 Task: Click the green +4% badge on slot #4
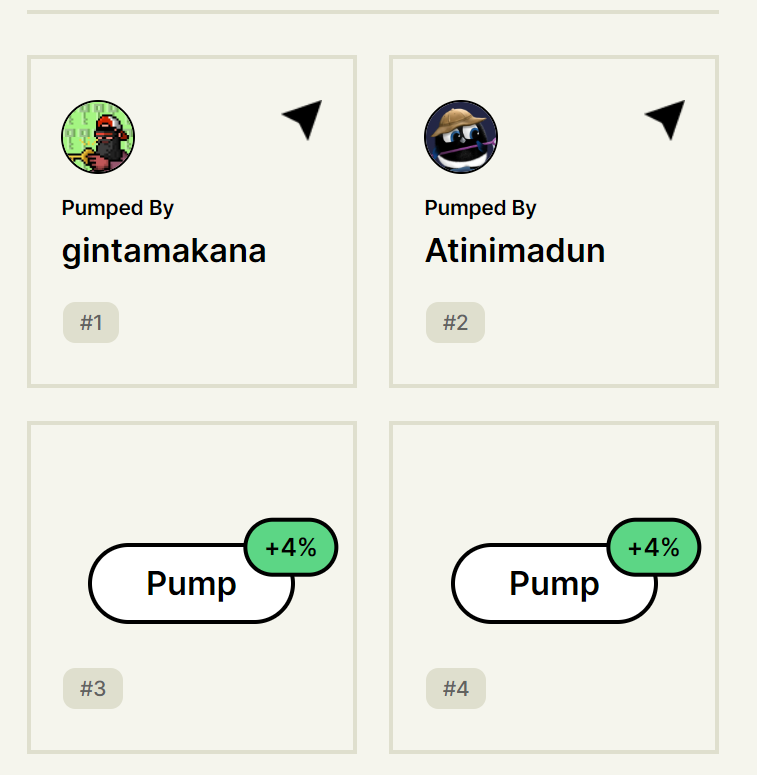[654, 548]
